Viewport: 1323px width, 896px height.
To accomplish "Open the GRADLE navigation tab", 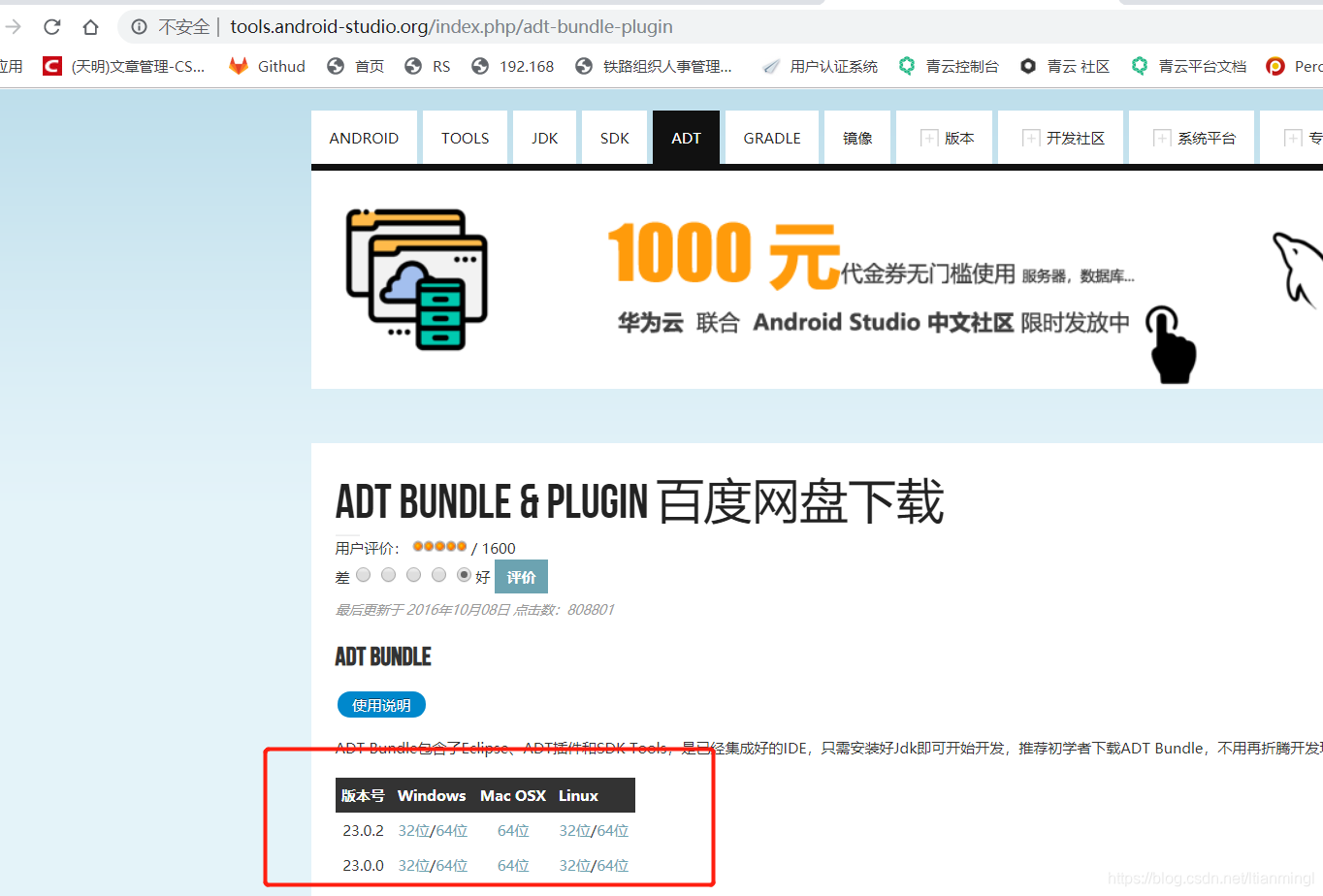I will 772,138.
